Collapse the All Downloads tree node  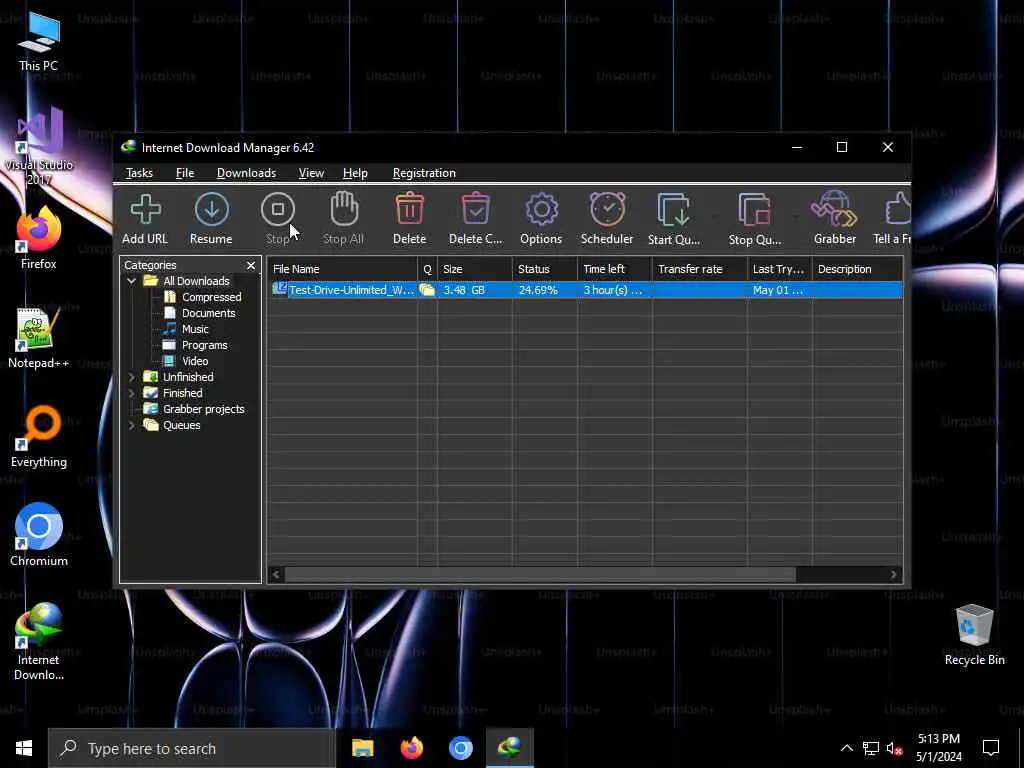(x=131, y=281)
